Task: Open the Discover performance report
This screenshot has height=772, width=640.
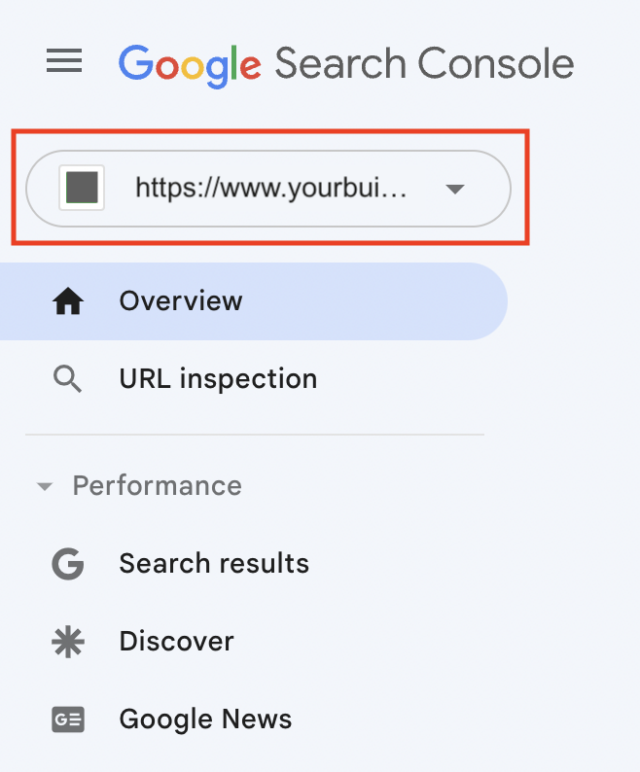Action: [176, 642]
